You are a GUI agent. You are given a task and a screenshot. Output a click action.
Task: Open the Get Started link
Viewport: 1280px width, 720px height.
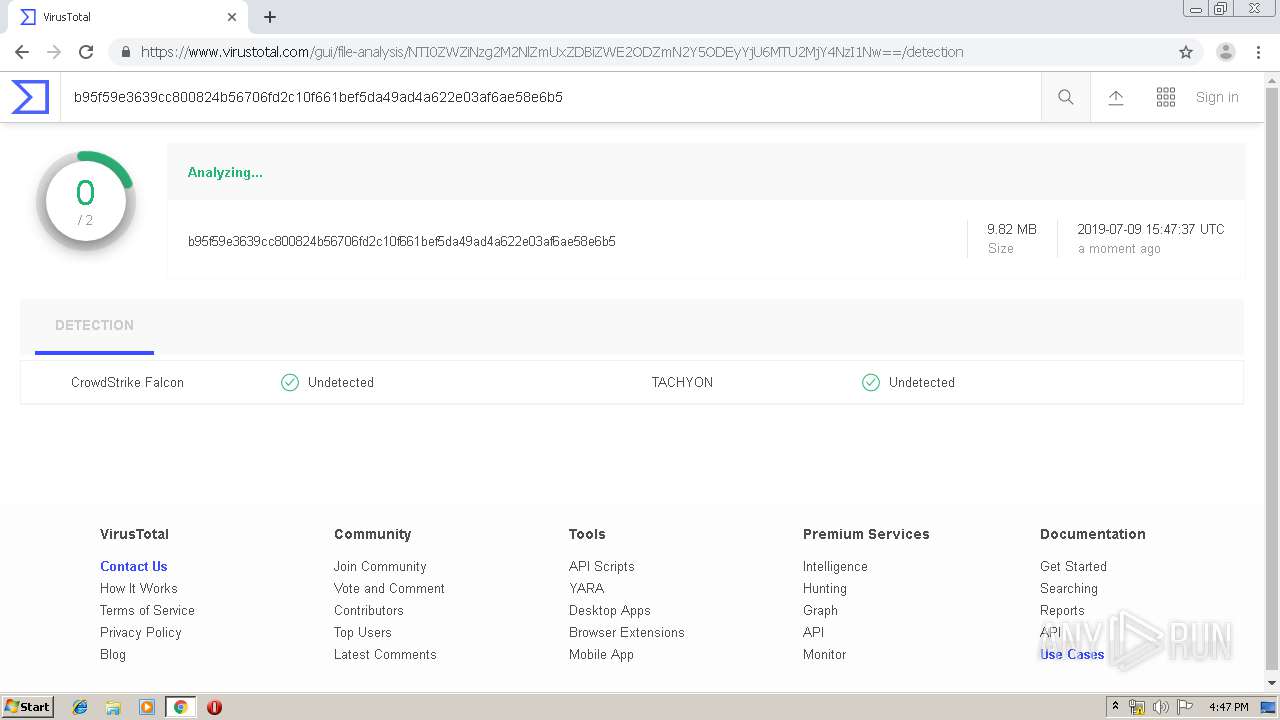(x=1073, y=566)
